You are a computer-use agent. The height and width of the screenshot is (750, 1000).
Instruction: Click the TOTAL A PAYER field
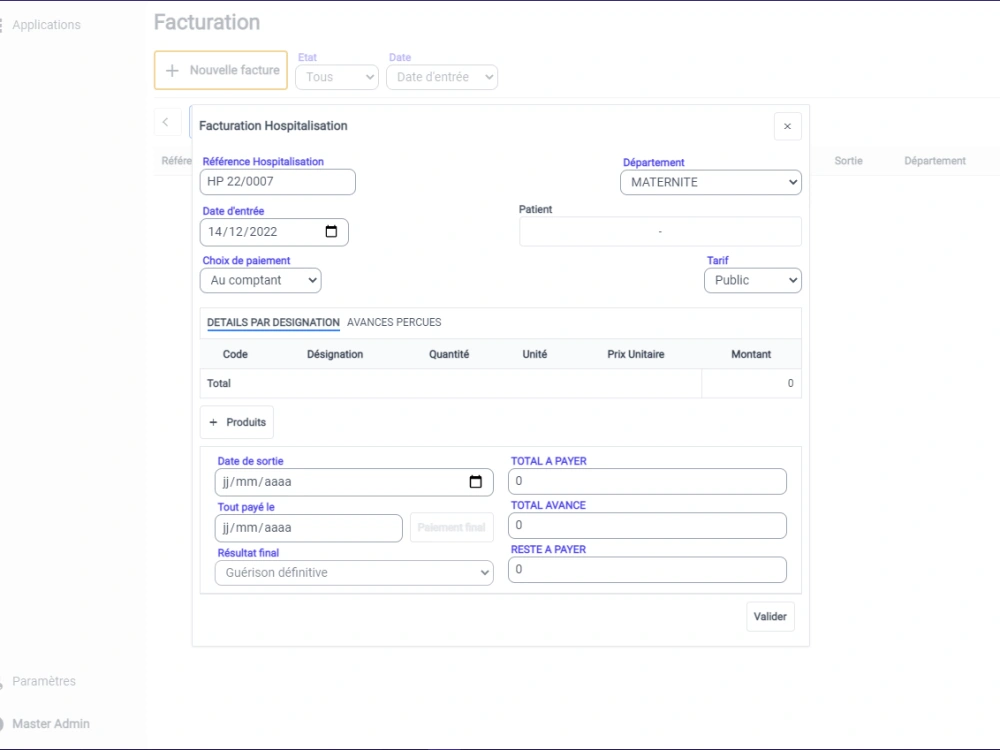click(x=647, y=482)
